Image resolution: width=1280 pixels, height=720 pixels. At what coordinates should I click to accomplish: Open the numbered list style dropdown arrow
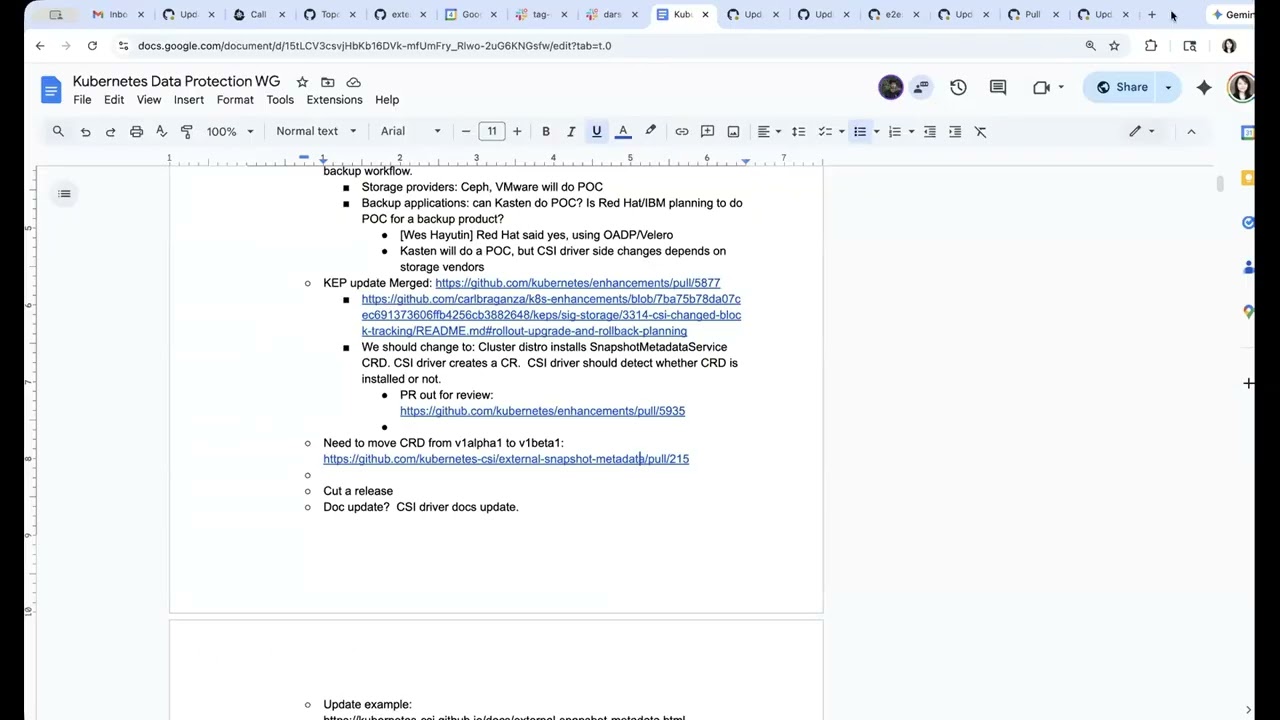[911, 131]
